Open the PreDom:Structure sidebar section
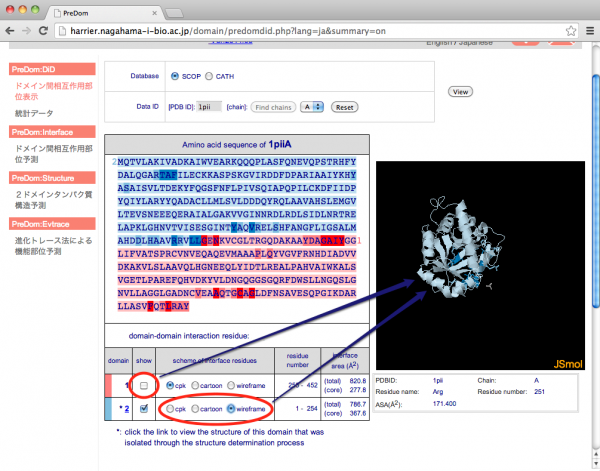Viewport: 600px width, 471px height. point(50,177)
